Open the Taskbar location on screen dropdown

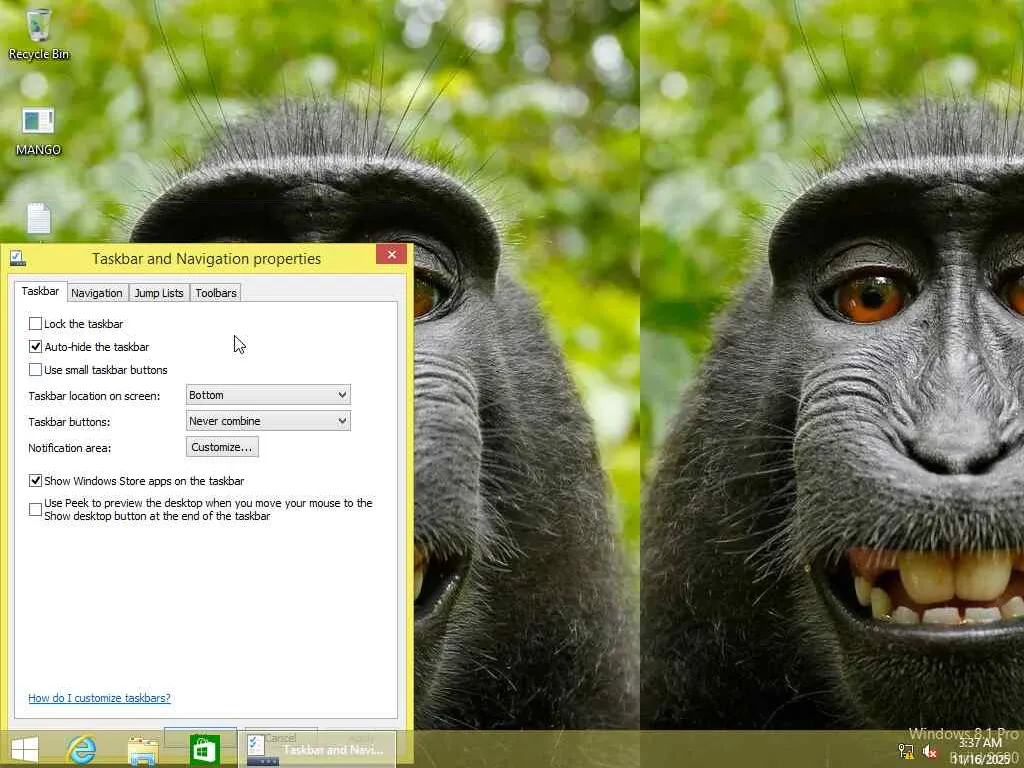click(x=268, y=394)
